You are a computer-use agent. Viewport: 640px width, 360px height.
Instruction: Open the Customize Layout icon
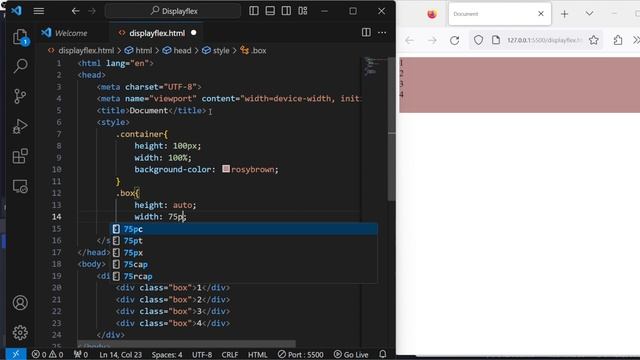[302, 11]
